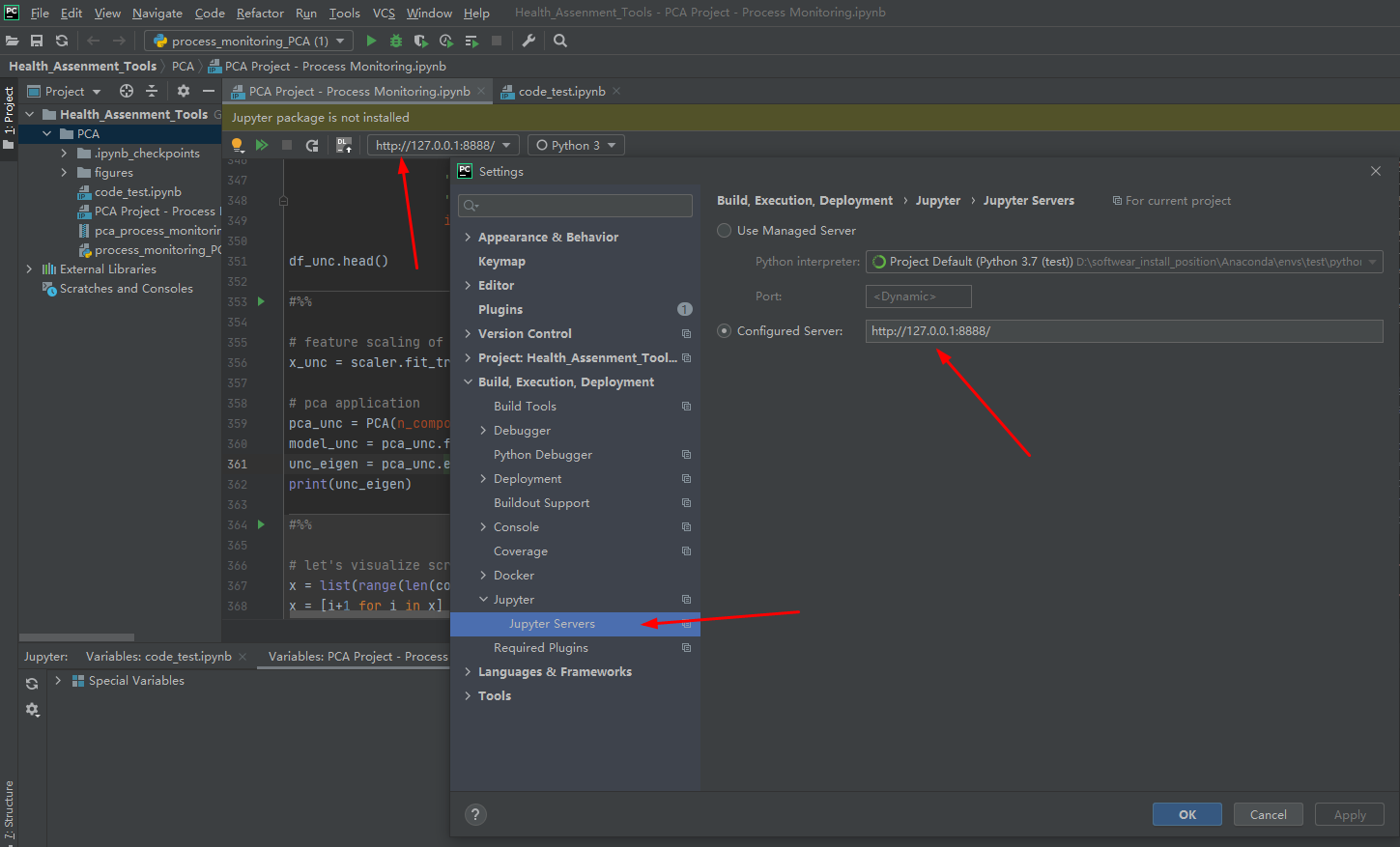Run cell at line 364
This screenshot has width=1400, height=847.
[x=261, y=524]
